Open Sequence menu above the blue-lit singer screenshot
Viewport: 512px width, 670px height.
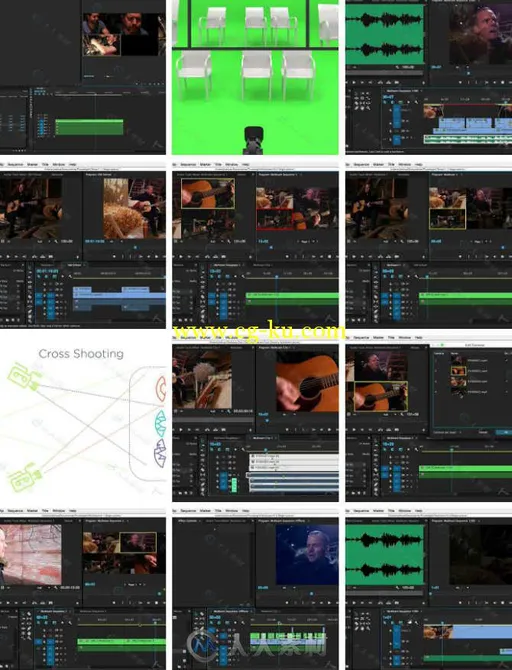pos(188,511)
